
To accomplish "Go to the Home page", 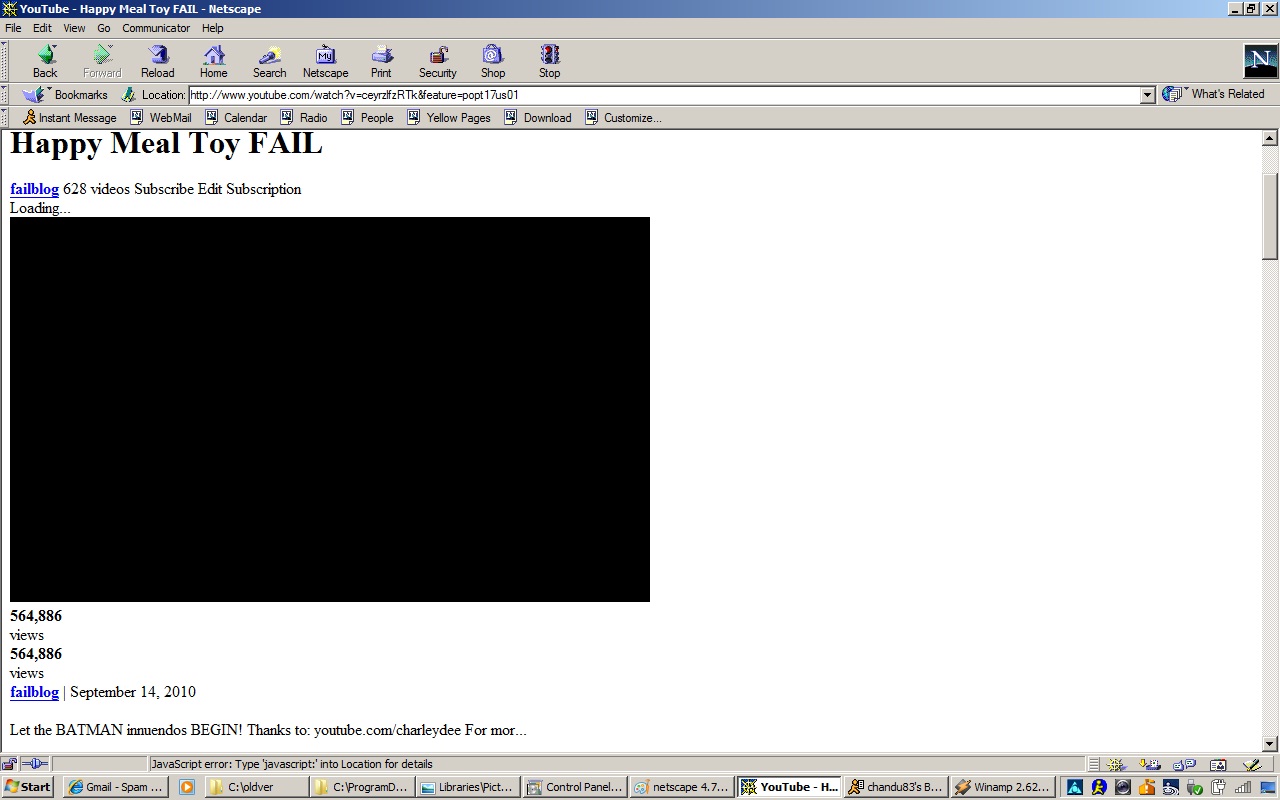I will click(x=214, y=61).
